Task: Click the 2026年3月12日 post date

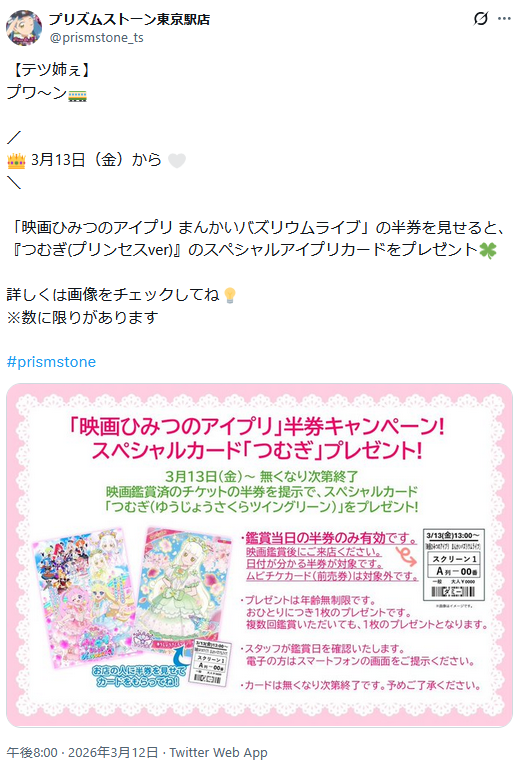Action: [x=113, y=752]
